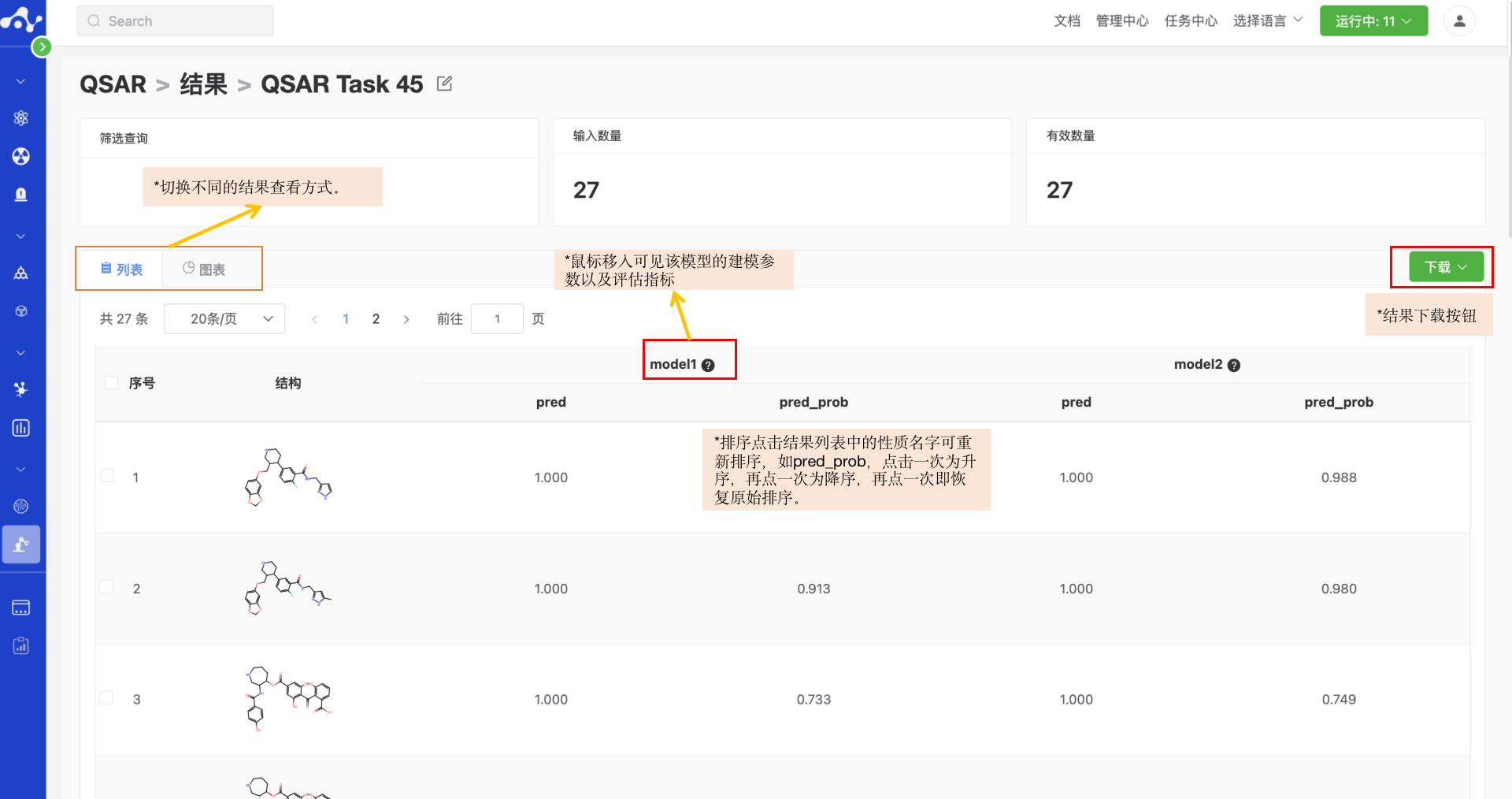Open the 文档 documentation link
The image size is (1512, 799).
[1067, 21]
